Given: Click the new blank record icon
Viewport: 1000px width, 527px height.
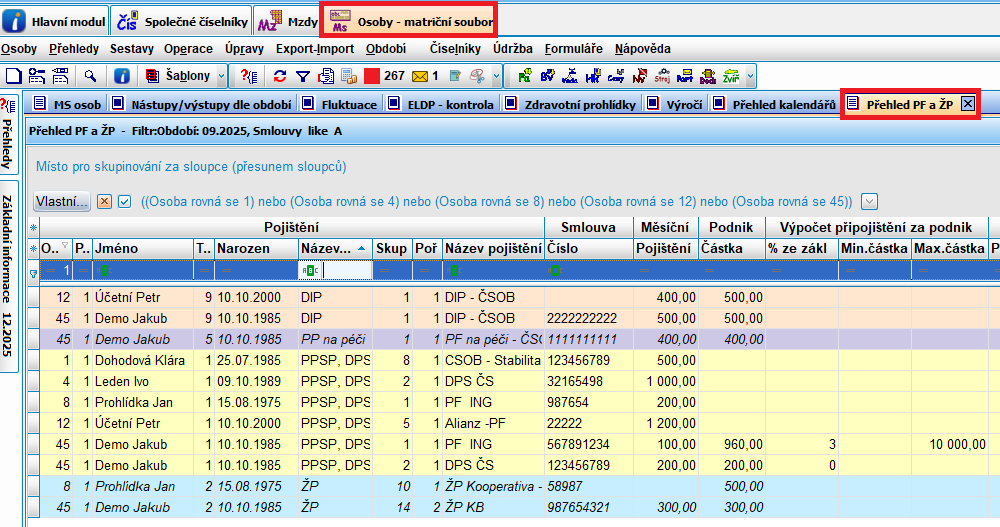Looking at the screenshot, I should click(x=14, y=75).
